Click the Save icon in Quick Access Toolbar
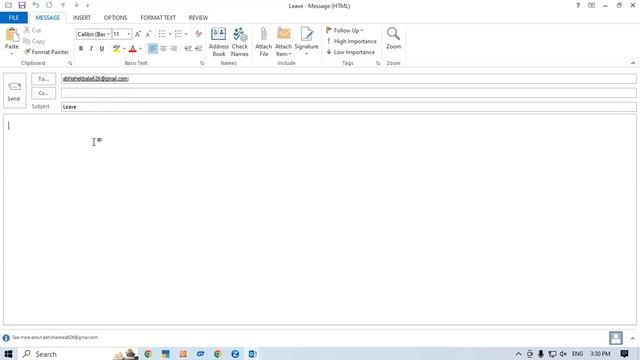This screenshot has width=640, height=360. pyautogui.click(x=22, y=5)
